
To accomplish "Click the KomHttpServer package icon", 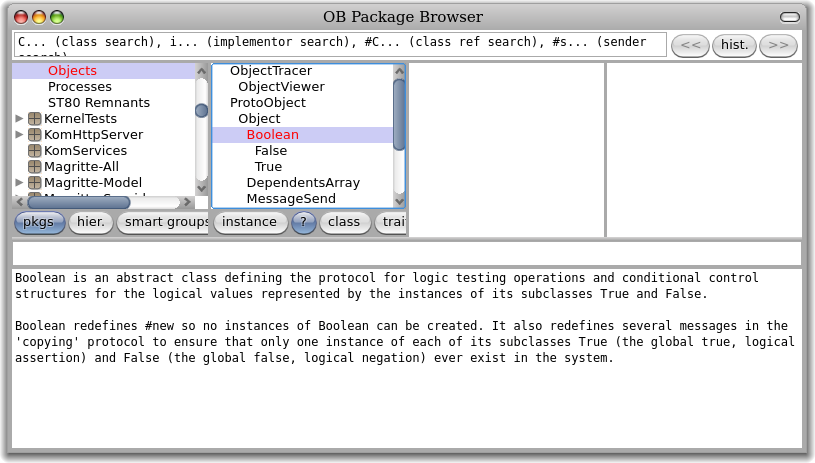I will click(x=35, y=135).
